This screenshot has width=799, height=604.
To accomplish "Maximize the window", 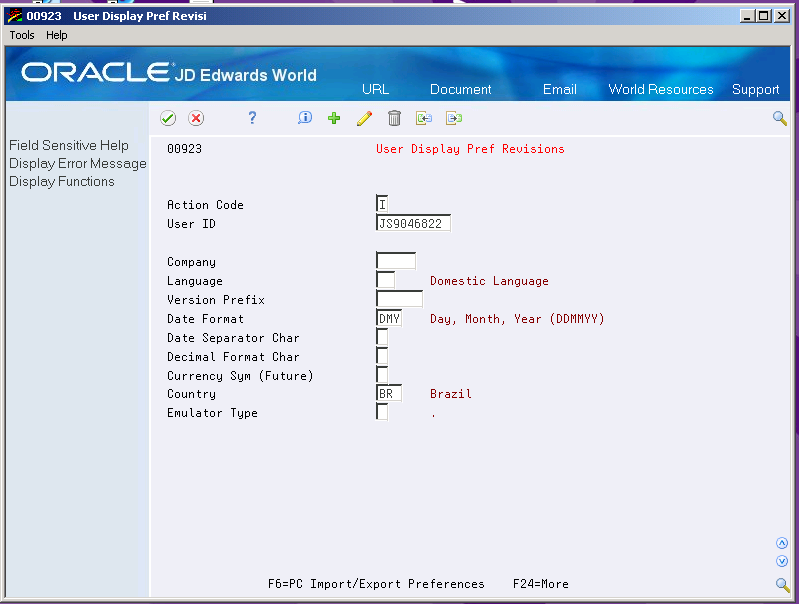I will 764,16.
